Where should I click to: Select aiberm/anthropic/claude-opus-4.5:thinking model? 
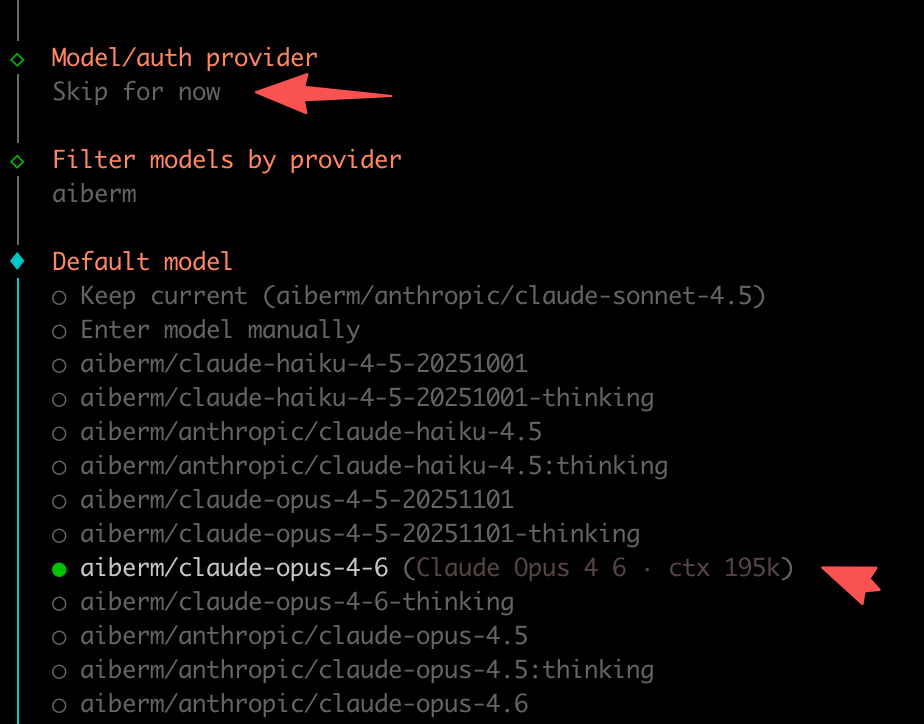366,670
